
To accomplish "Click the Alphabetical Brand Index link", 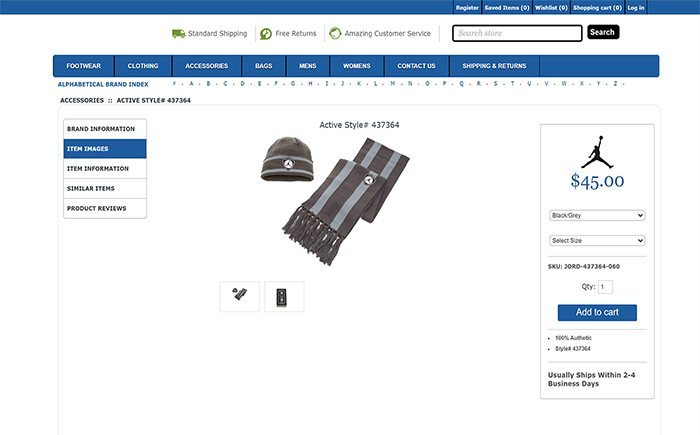I will click(x=103, y=84).
